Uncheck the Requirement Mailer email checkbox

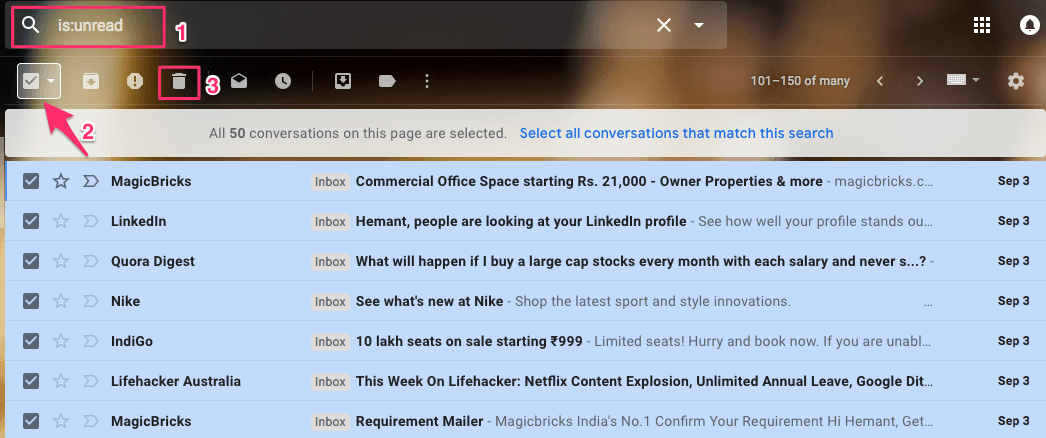[31, 421]
